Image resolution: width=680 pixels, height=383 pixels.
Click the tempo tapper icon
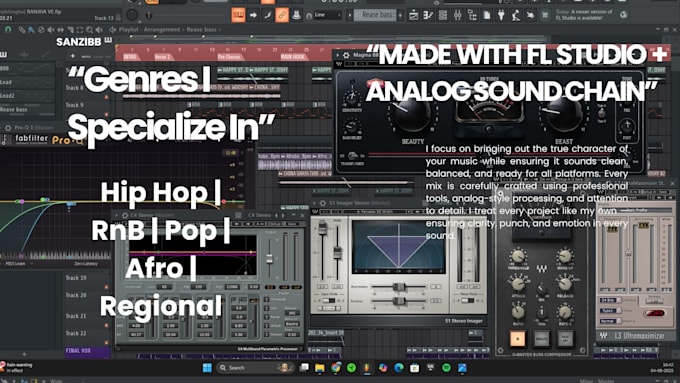click(x=516, y=16)
